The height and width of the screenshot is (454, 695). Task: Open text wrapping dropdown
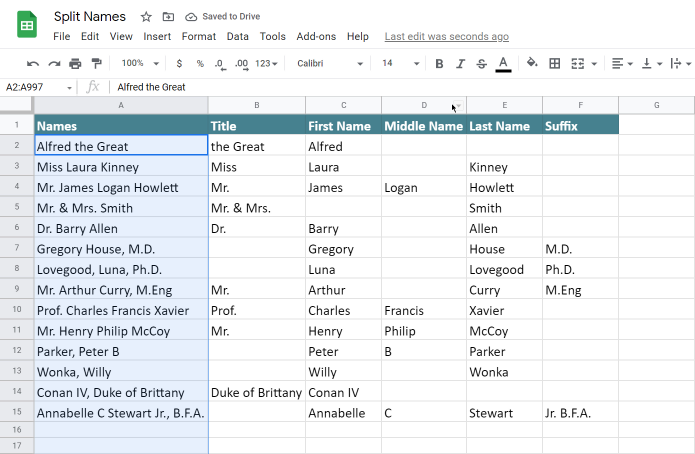coord(681,63)
